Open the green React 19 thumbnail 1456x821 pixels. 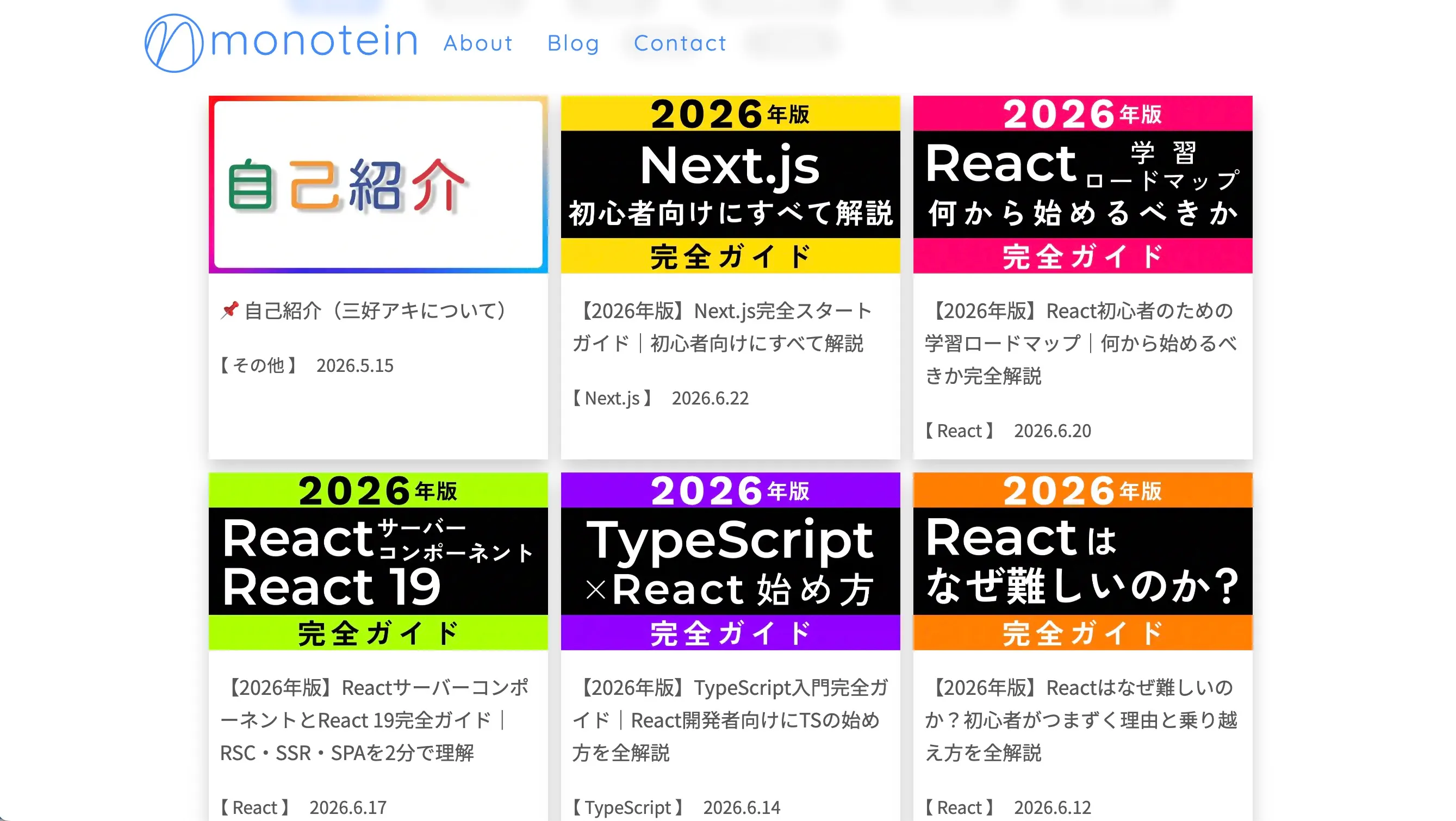click(x=378, y=561)
